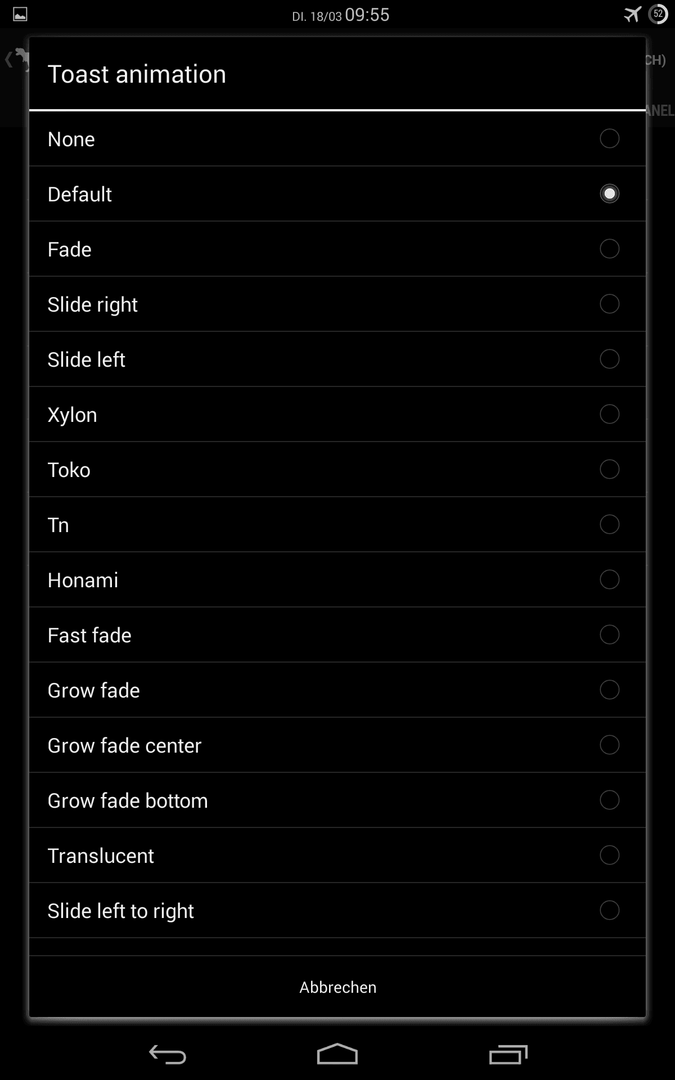The width and height of the screenshot is (675, 1080).
Task: Select the None radio button
Action: tap(610, 138)
